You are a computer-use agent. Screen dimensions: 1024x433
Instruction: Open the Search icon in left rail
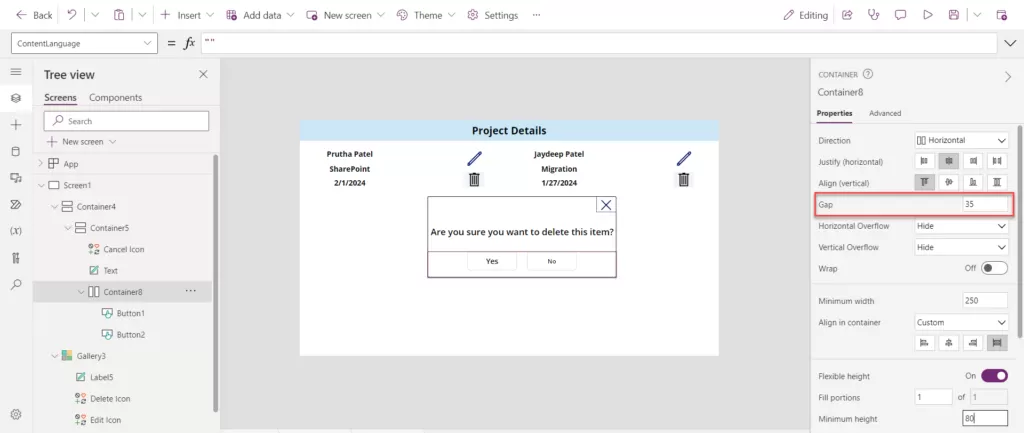click(15, 284)
